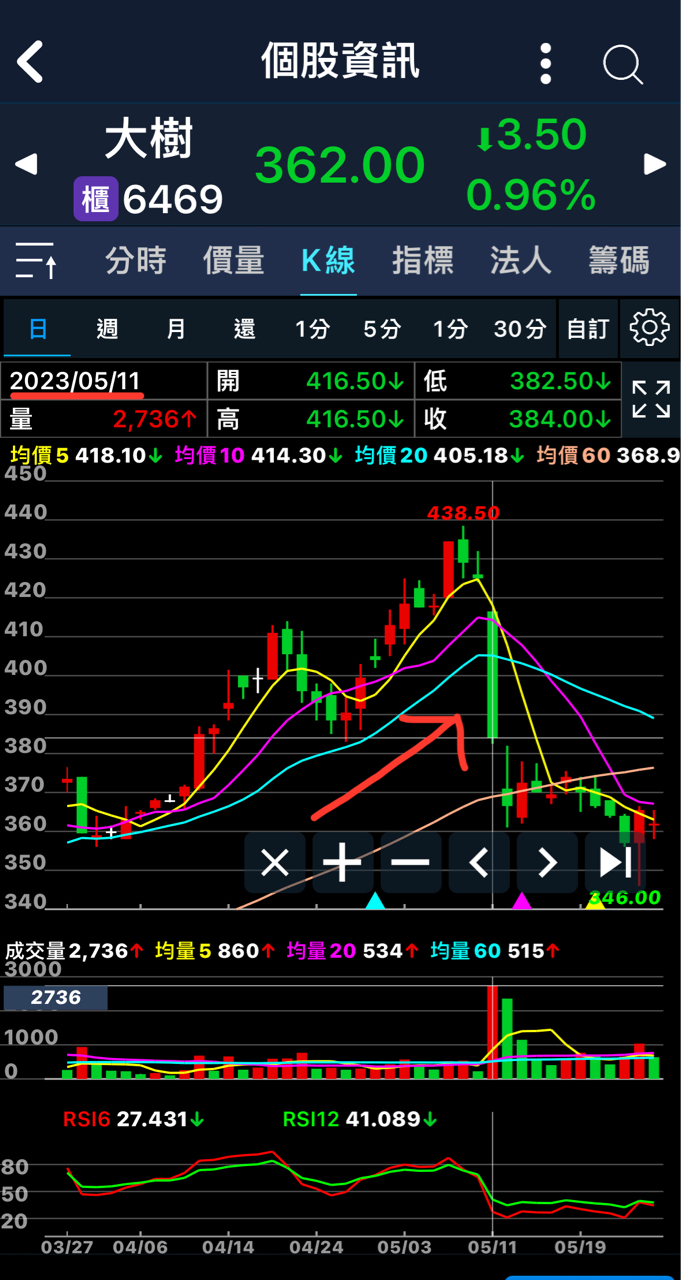Screen dimensions: 681x1280
Task: Switch to the 法人 tab
Action: [x=520, y=261]
